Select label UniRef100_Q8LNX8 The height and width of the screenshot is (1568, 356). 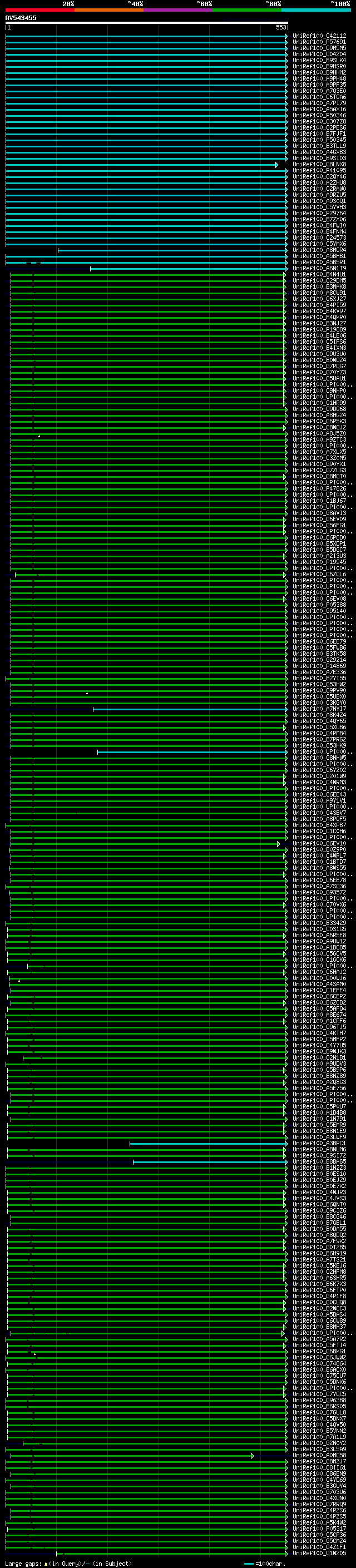pos(319,164)
